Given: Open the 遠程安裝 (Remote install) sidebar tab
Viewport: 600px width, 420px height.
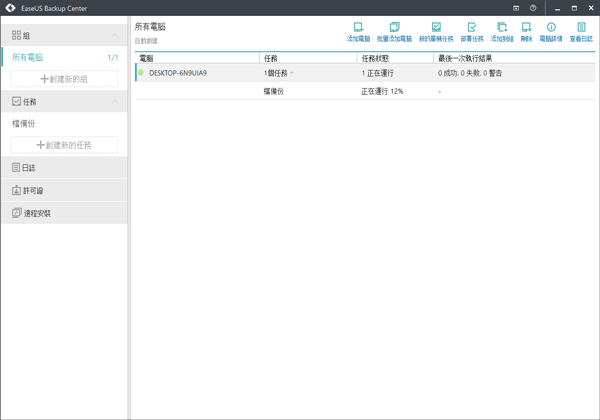Looking at the screenshot, I should 64,213.
